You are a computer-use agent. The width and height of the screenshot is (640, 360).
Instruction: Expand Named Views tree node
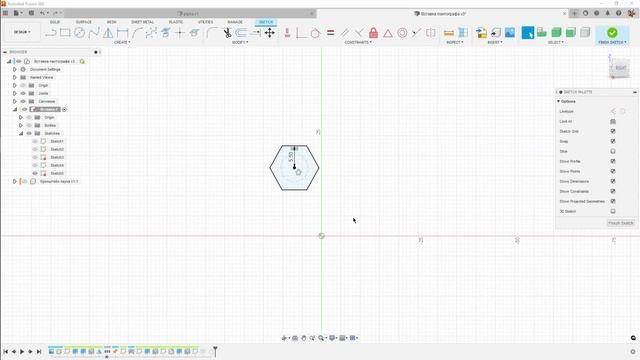(x=15, y=77)
